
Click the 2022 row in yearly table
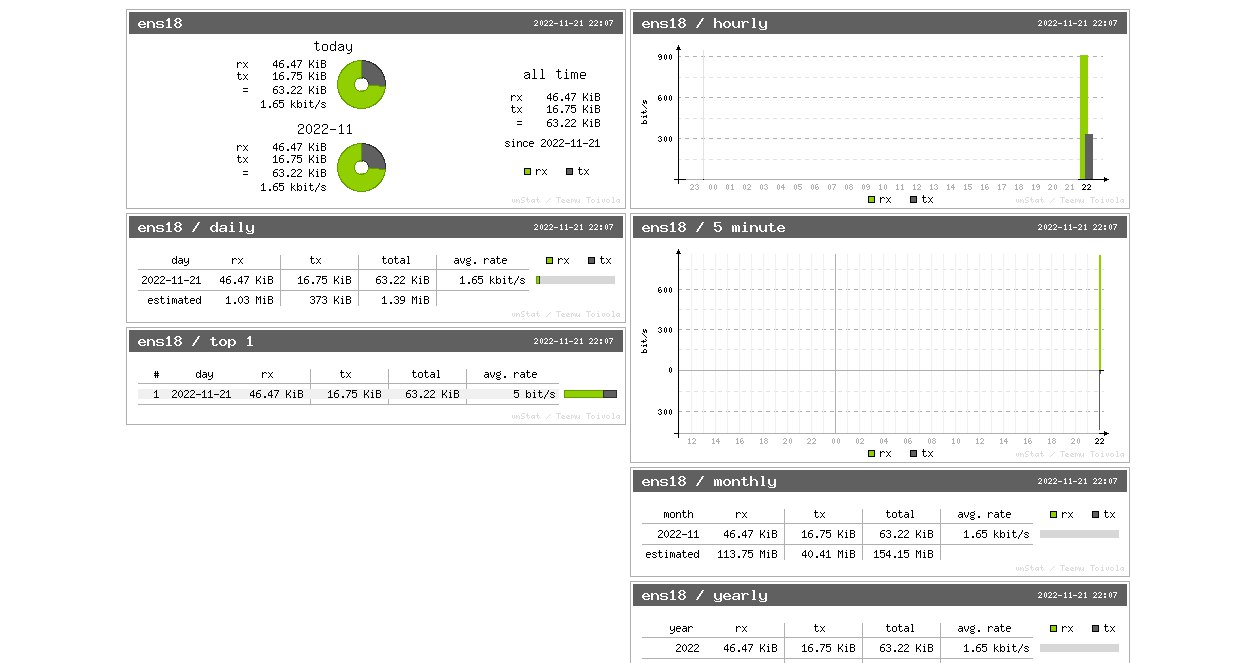click(x=880, y=648)
